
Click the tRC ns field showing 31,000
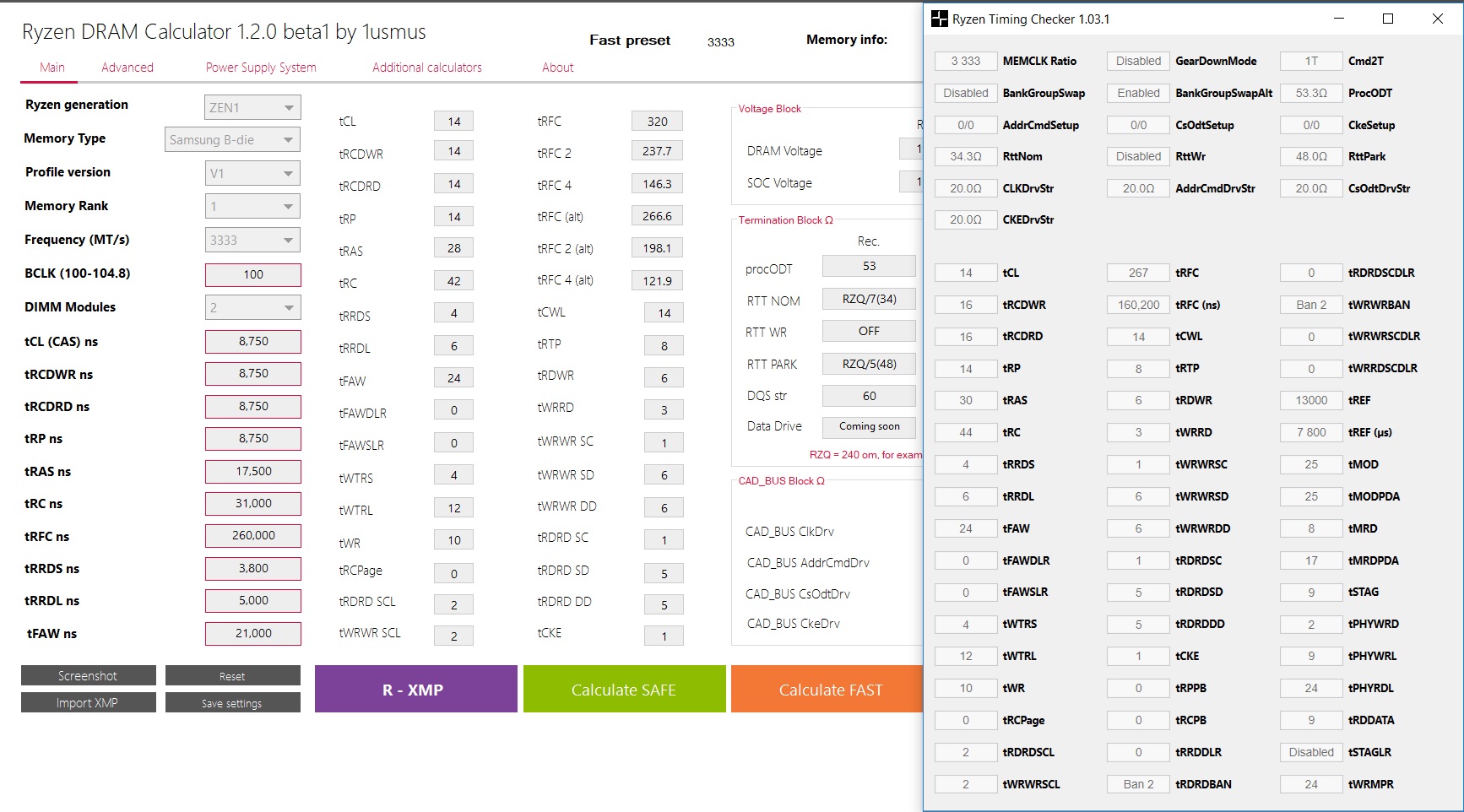253,503
